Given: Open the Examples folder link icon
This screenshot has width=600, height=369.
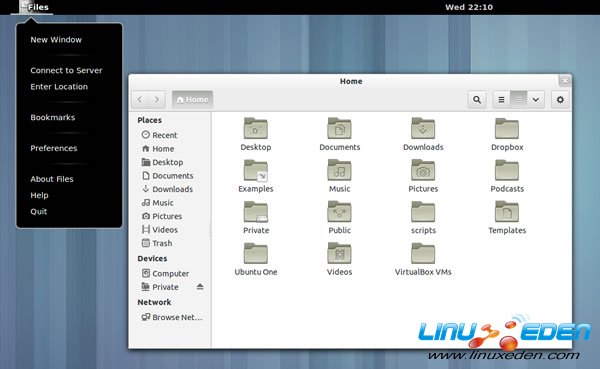Looking at the screenshot, I should tap(256, 170).
